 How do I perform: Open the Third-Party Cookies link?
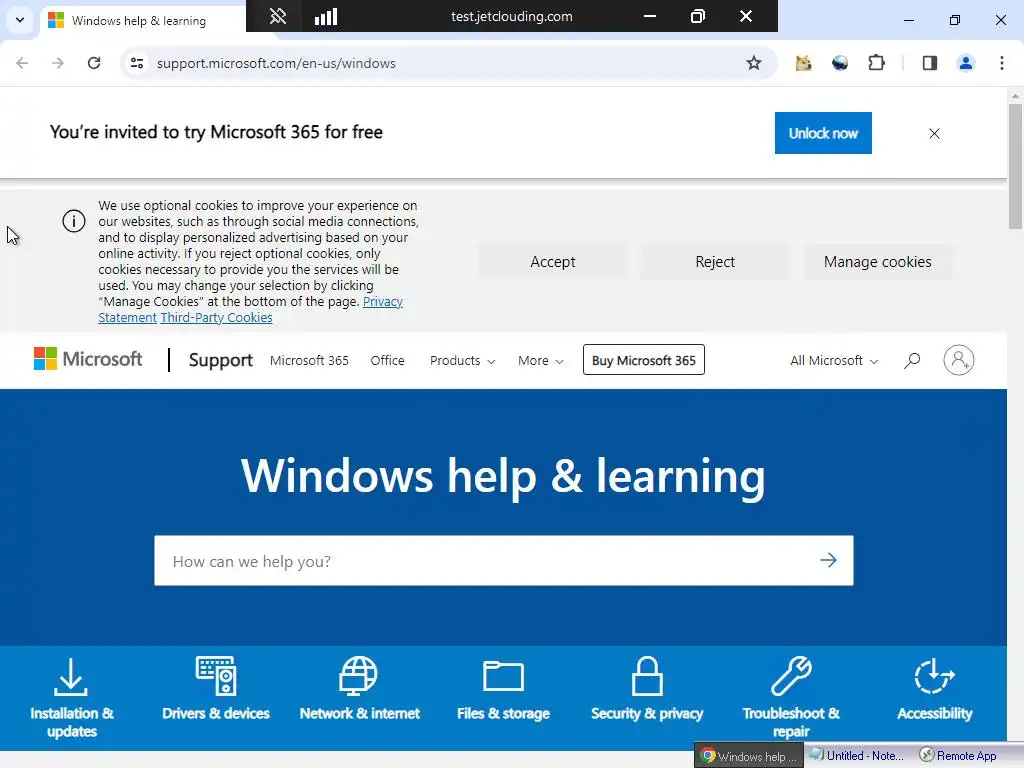(216, 317)
